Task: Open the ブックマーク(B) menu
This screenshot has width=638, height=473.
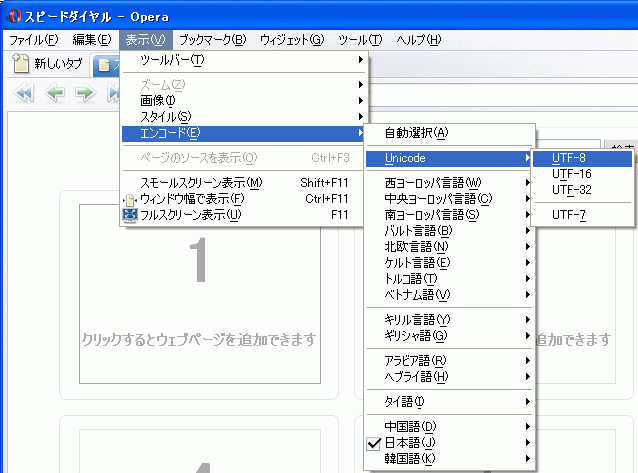Action: (x=213, y=40)
